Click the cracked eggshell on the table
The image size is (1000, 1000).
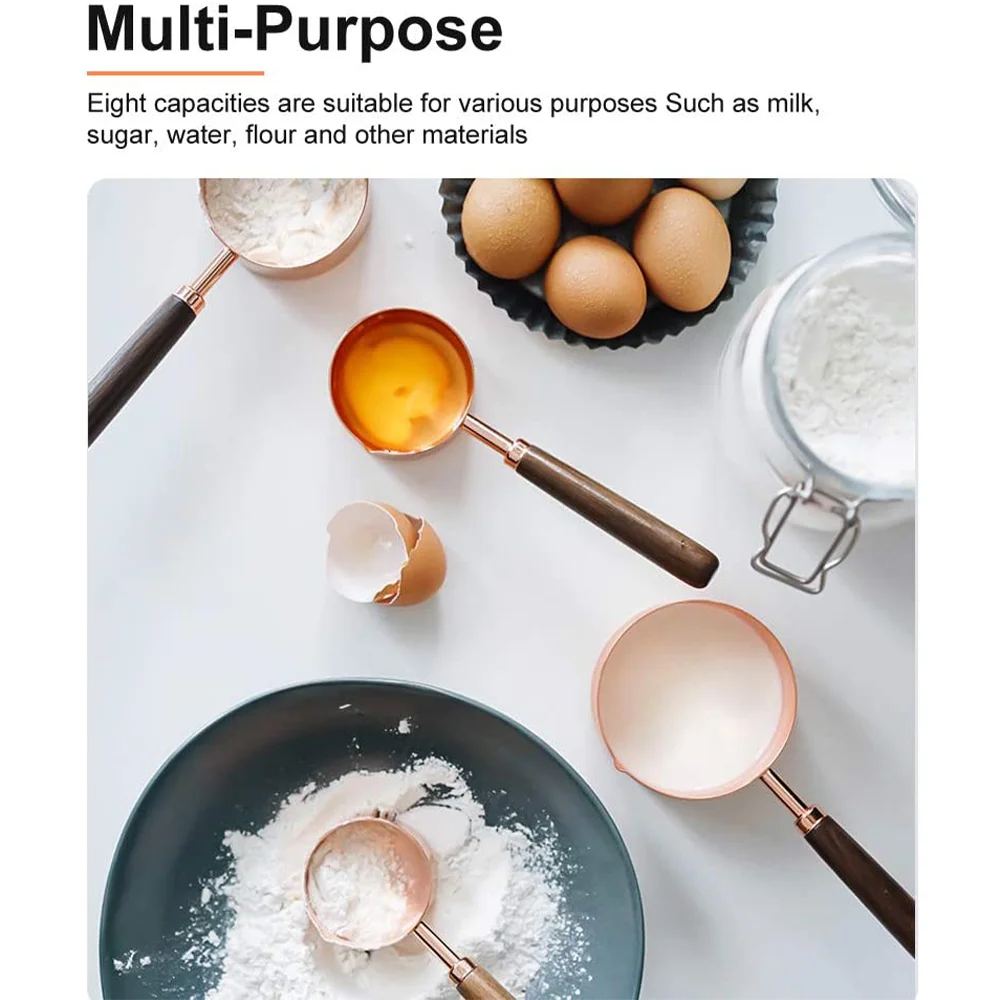385,552
